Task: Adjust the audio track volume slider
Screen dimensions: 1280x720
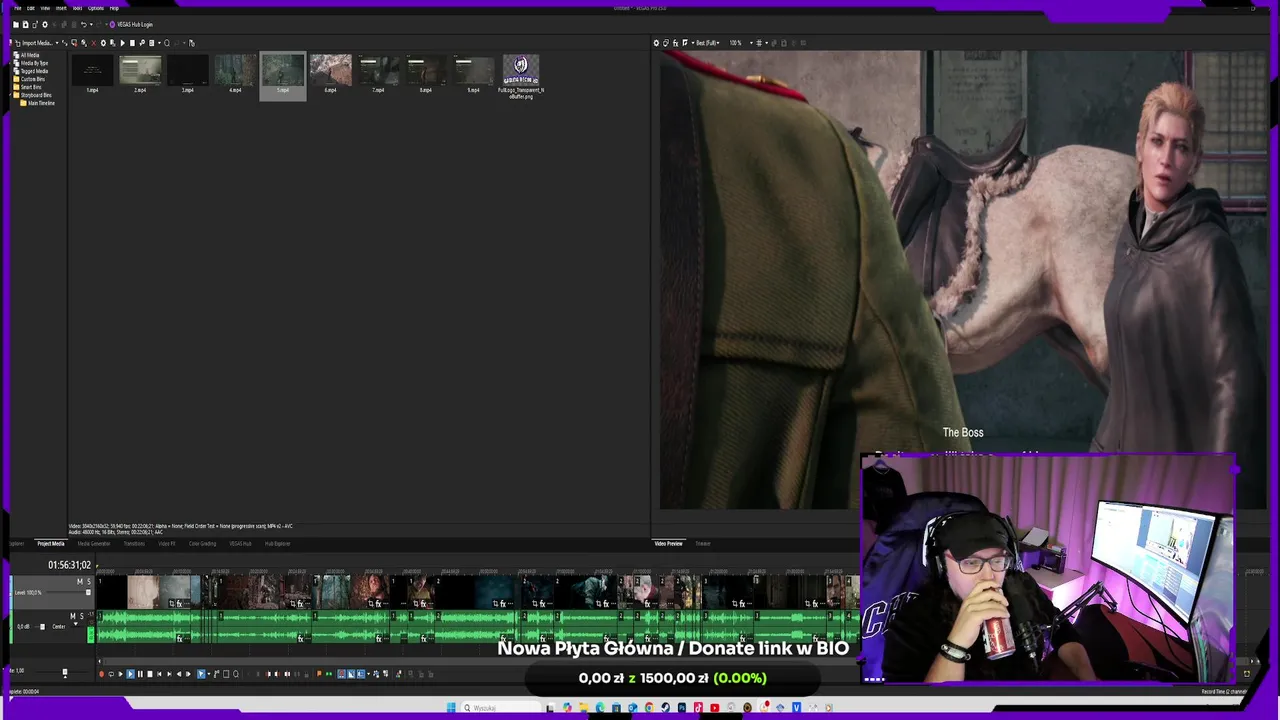Action: (x=42, y=627)
